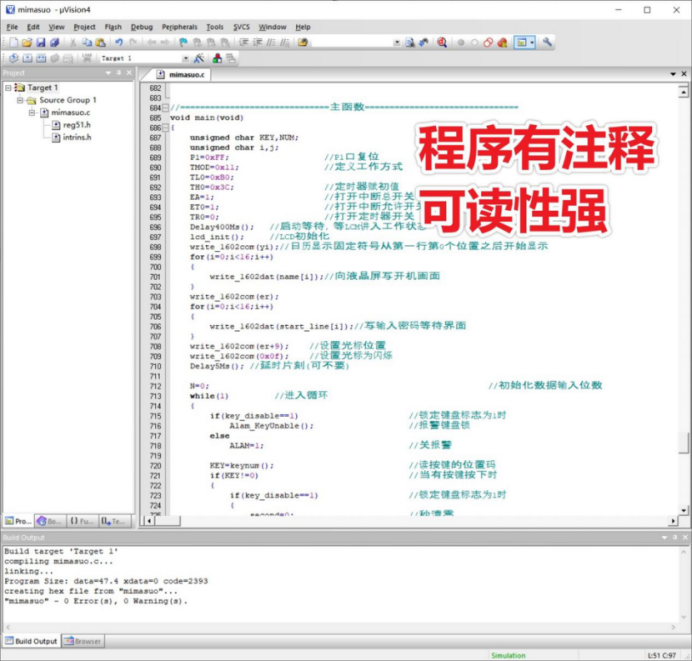Open the Project panel options dropdown arrow

108,72
